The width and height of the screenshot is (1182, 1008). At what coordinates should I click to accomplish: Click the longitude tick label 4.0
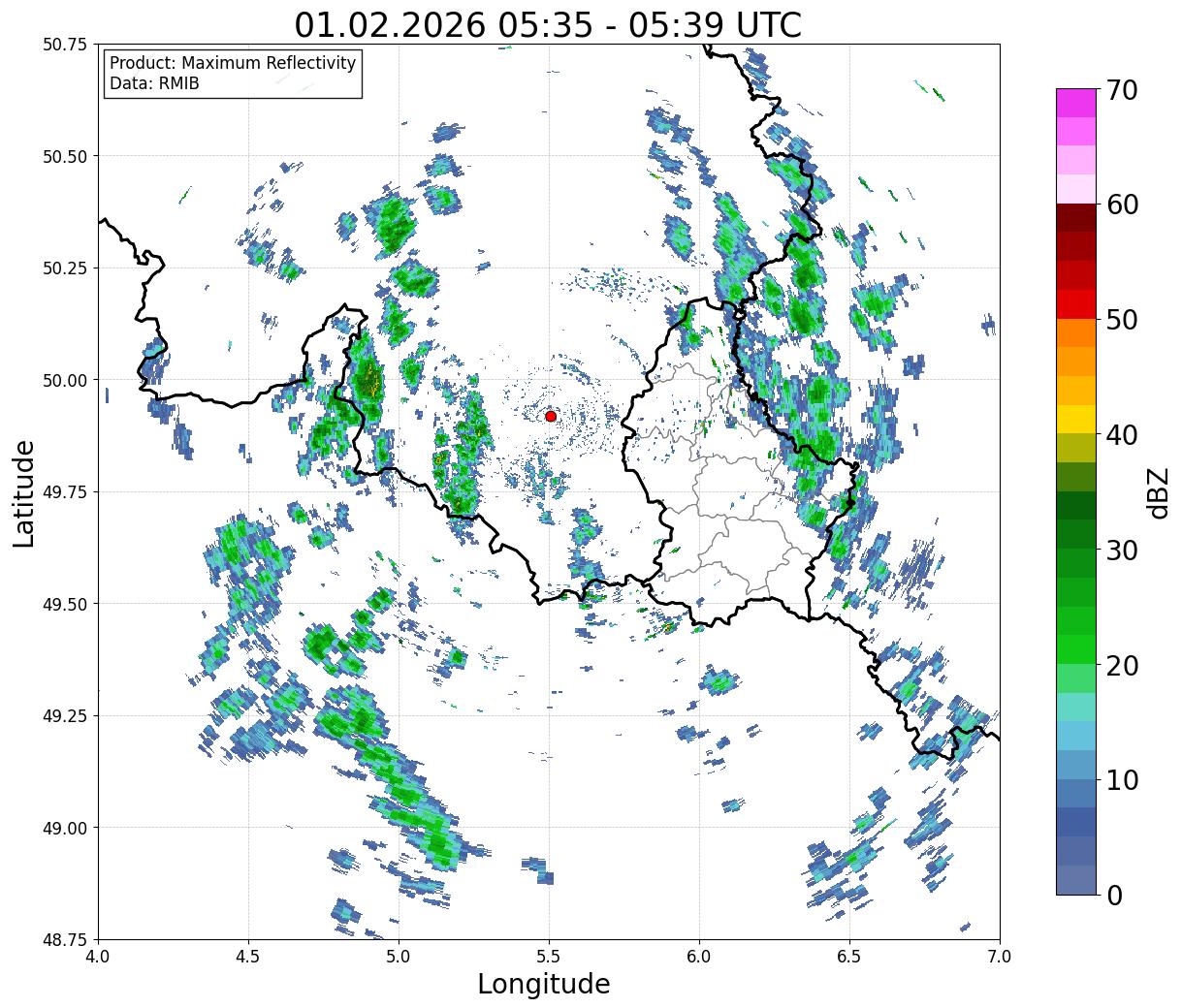98,956
